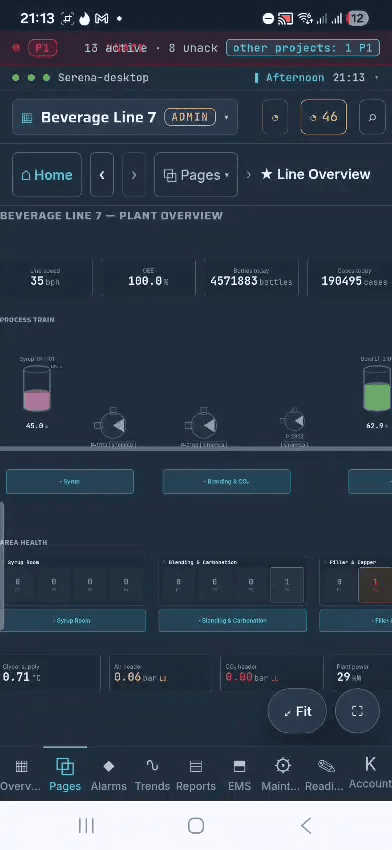
Task: Select the Glycol supply 0.71 °C tile
Action: tap(50, 673)
